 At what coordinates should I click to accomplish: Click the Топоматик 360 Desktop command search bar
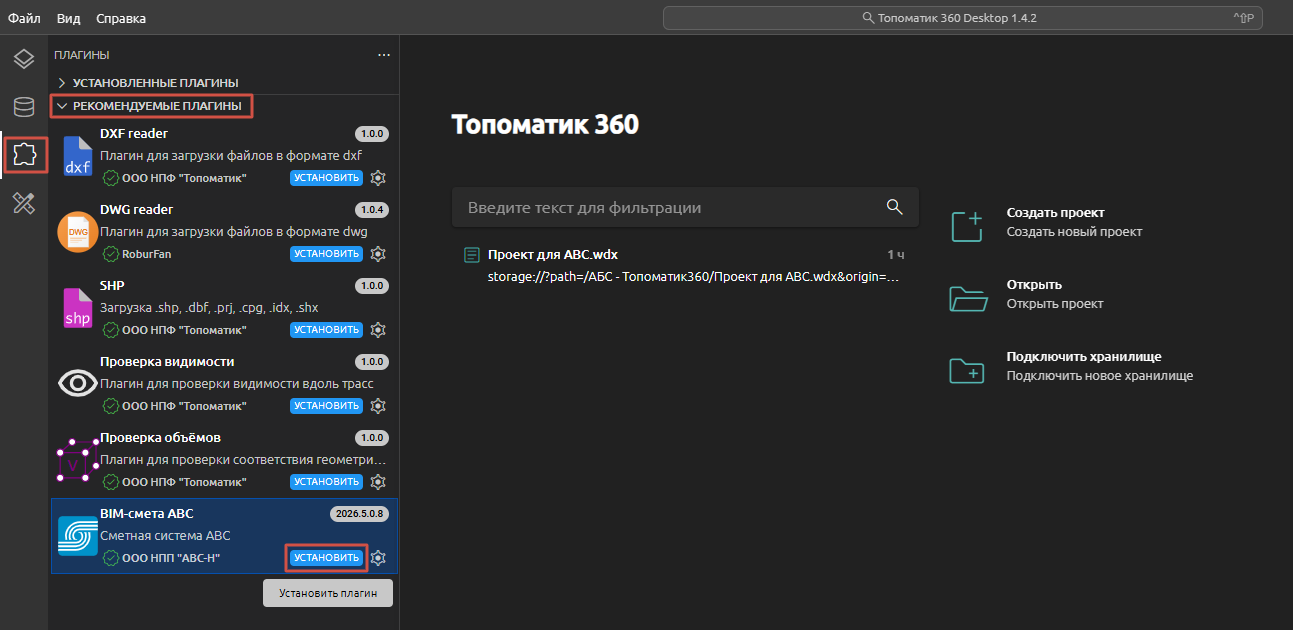[962, 18]
